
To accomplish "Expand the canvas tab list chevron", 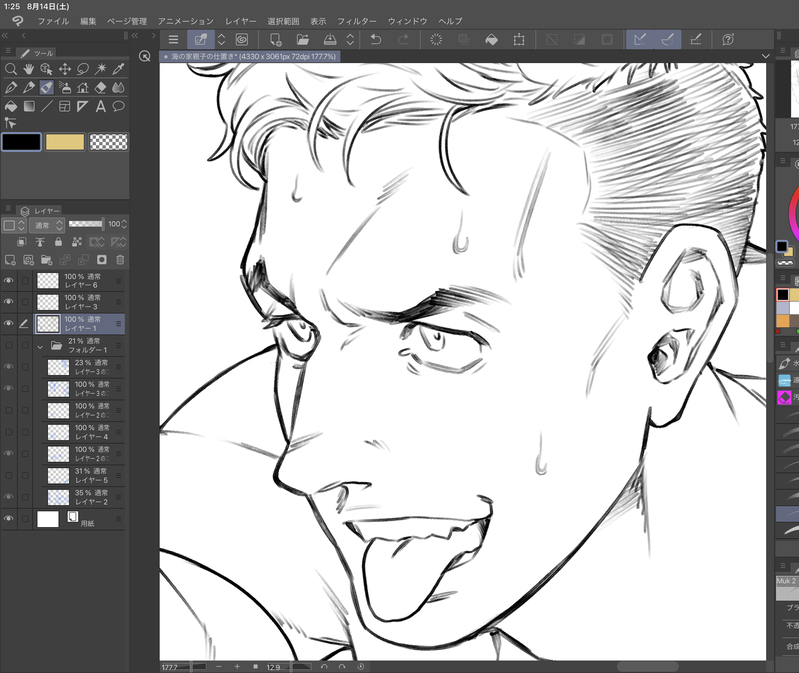I will (765, 56).
